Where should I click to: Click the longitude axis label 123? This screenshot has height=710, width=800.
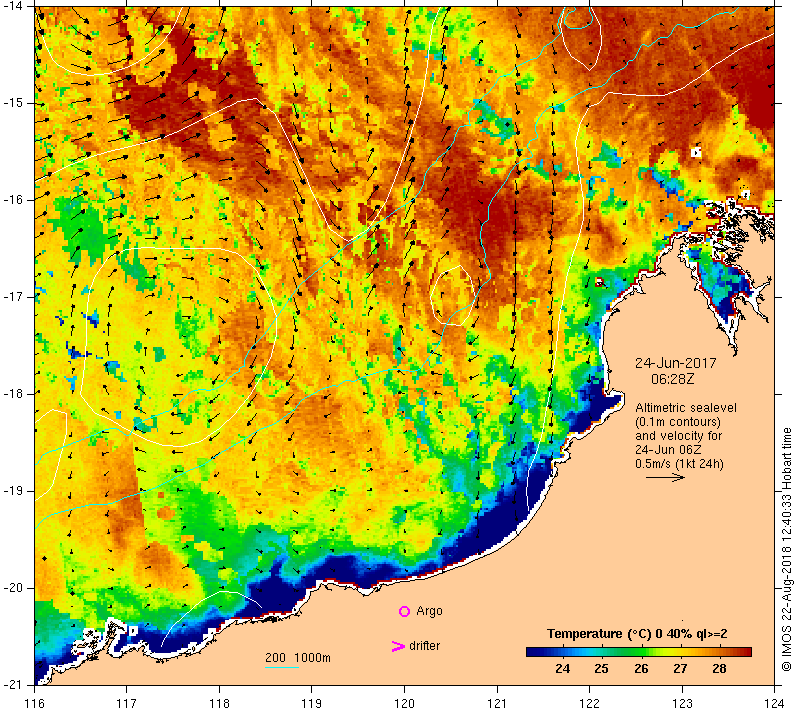[x=682, y=703]
